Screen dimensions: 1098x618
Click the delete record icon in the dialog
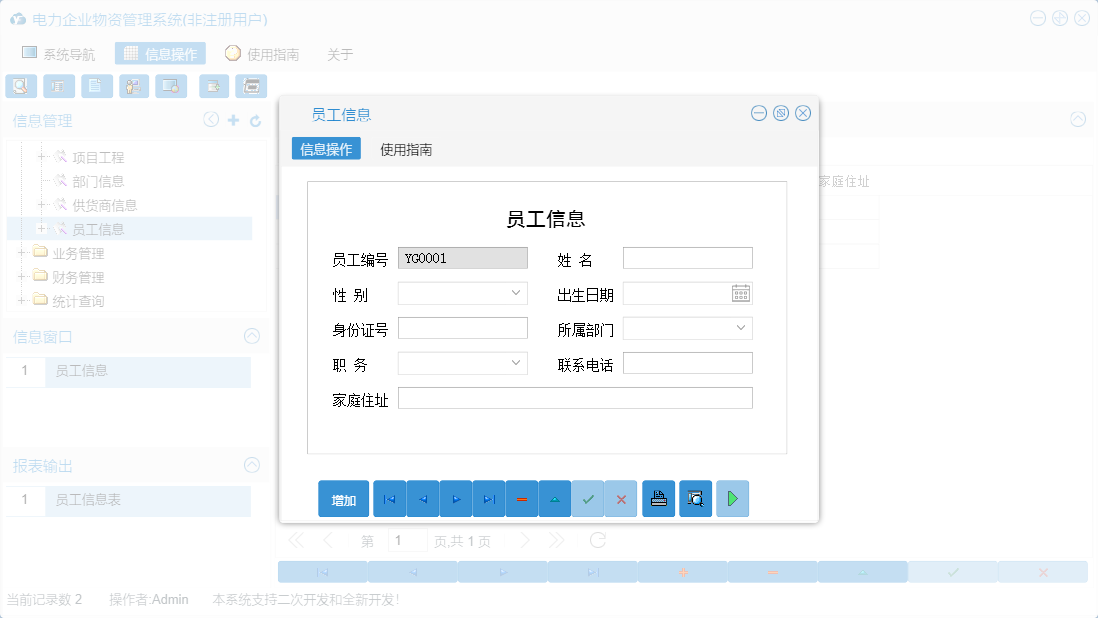pos(522,498)
